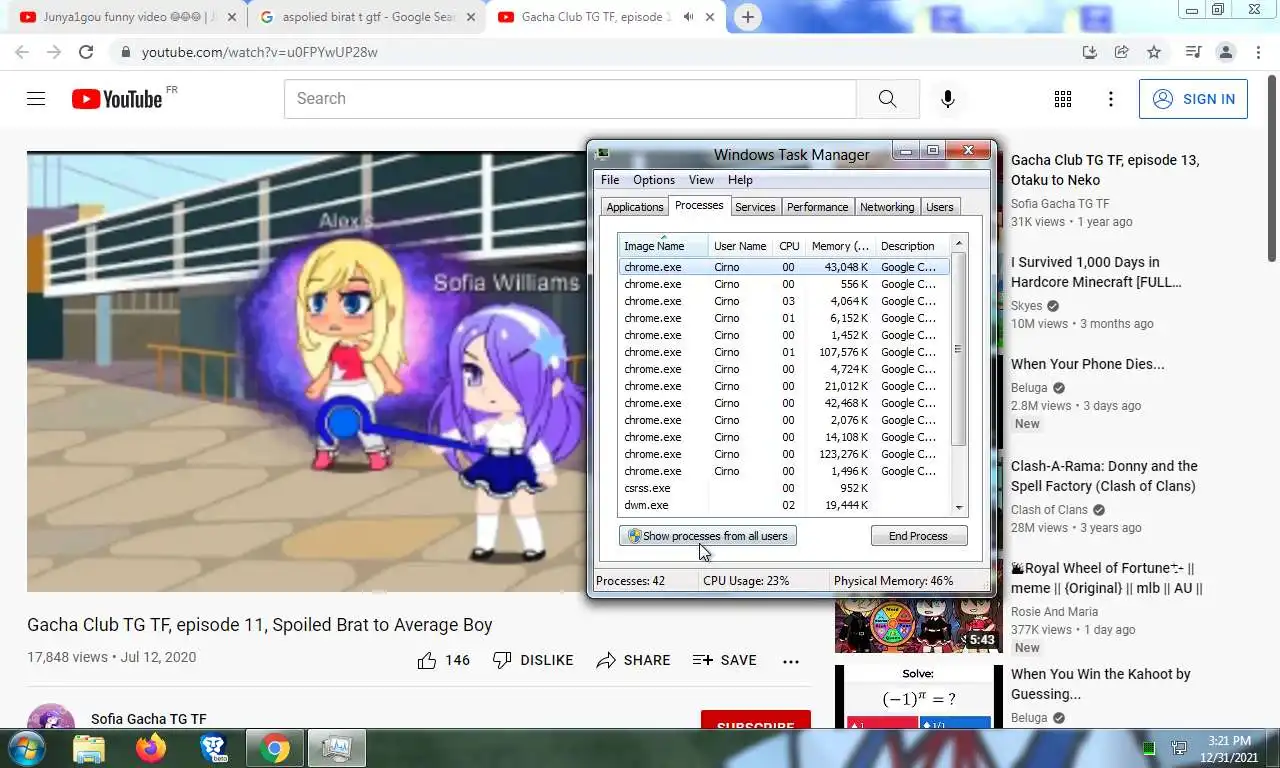Open Sofia Gacha TG TF channel link

tap(148, 719)
